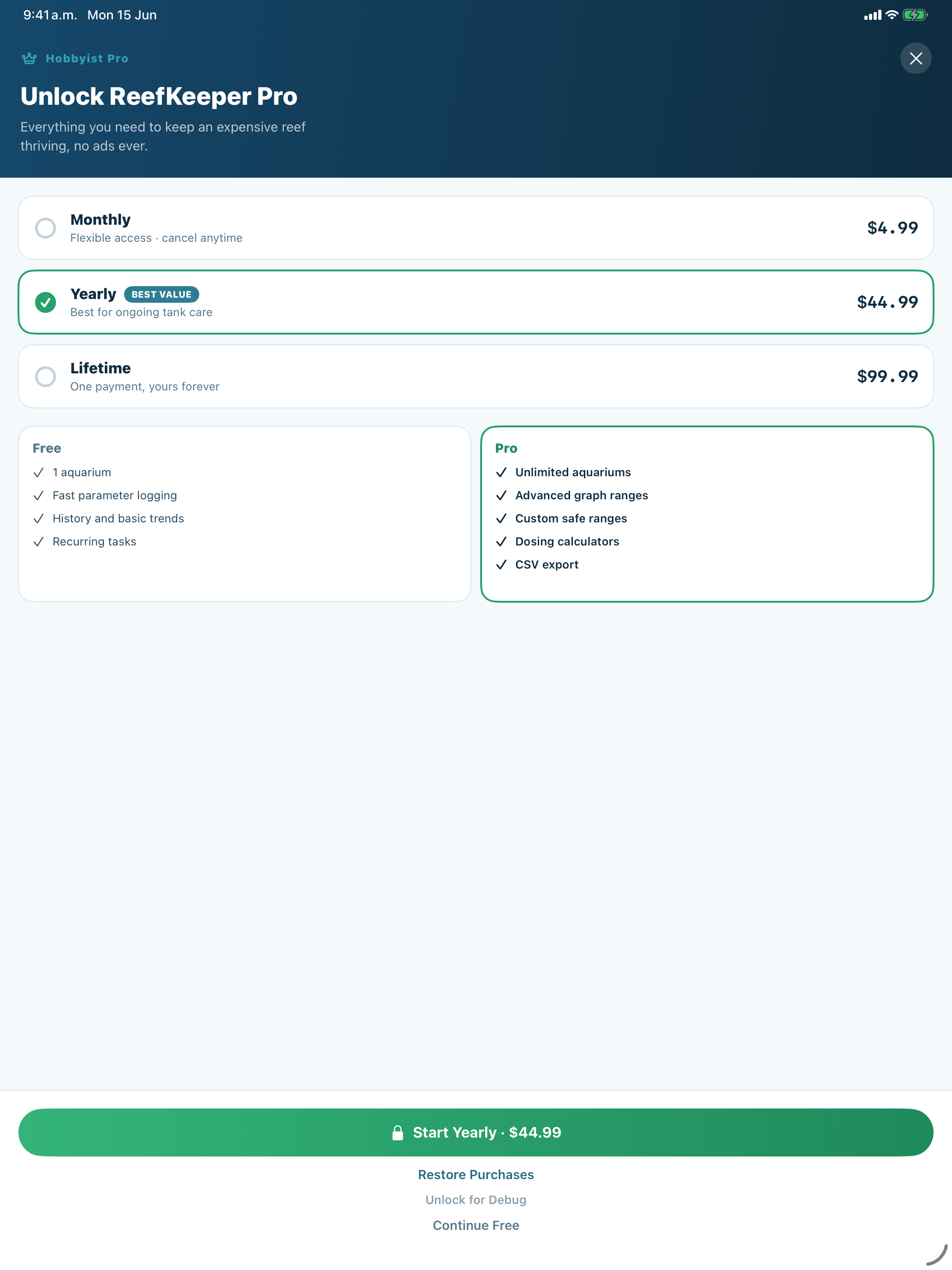Tap the $99.99 lifetime price
Screen dimensions: 952x1270
(887, 377)
